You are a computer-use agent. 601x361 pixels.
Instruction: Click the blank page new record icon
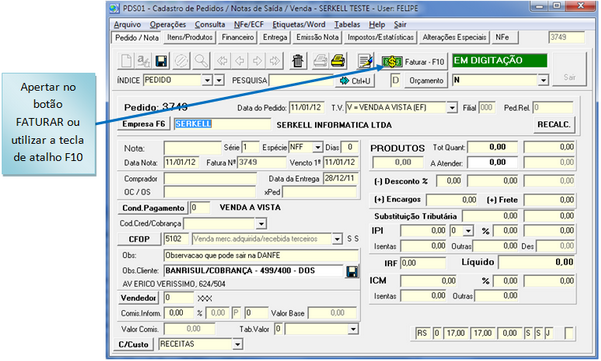coord(126,61)
